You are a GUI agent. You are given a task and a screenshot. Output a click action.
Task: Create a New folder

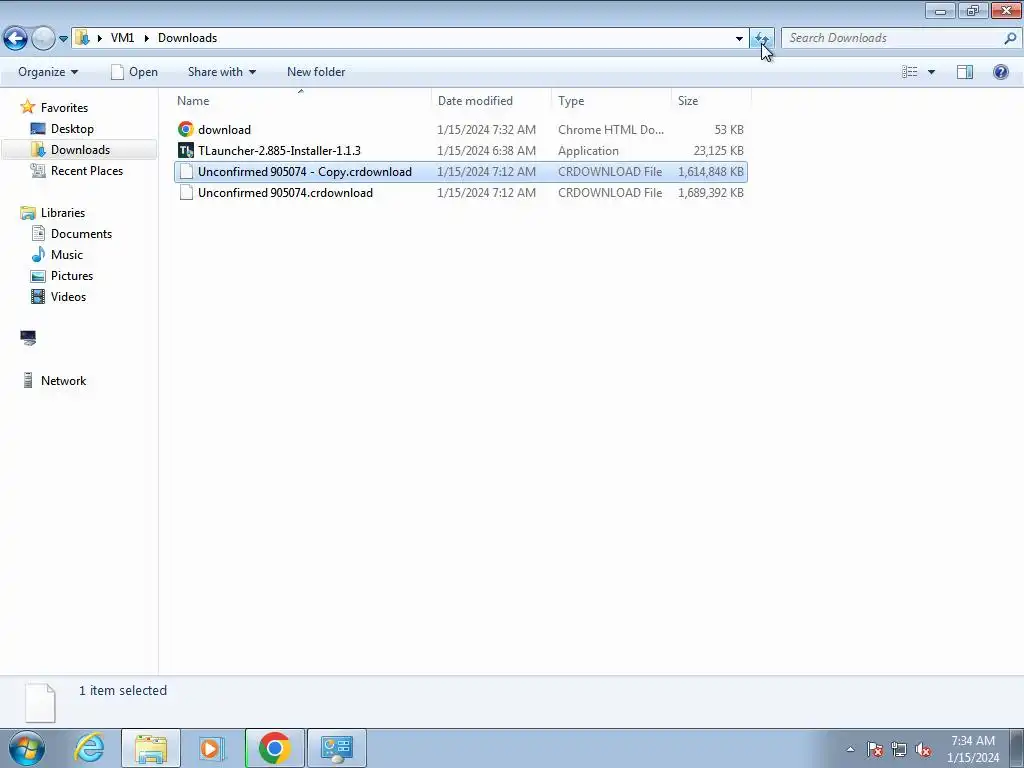[x=316, y=72]
